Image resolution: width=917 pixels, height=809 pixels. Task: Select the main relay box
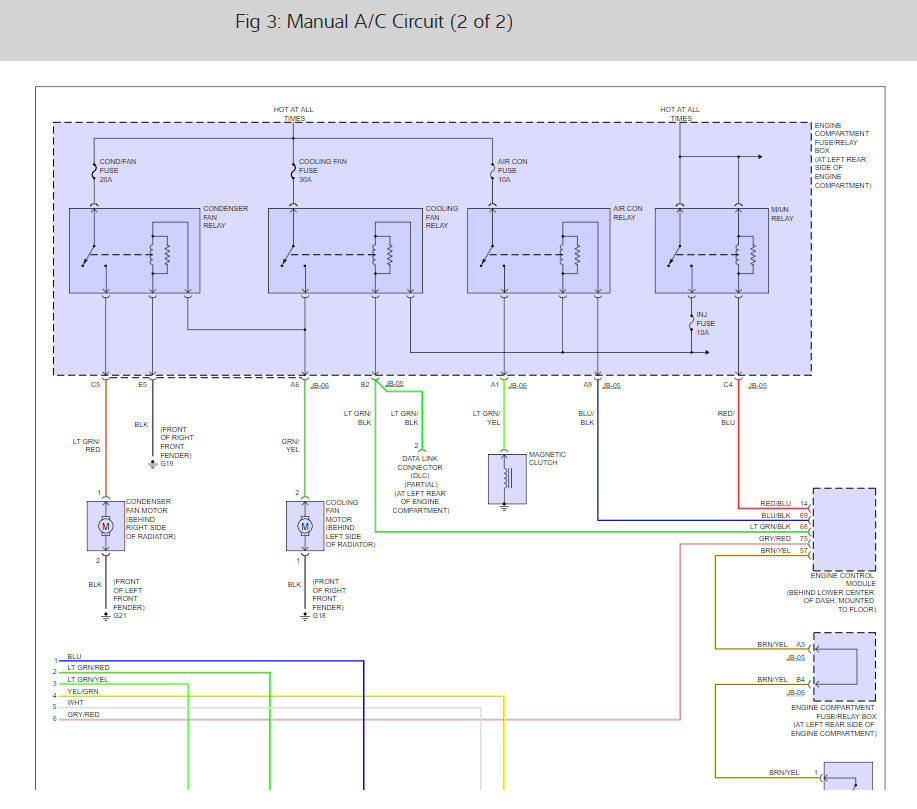click(712, 250)
